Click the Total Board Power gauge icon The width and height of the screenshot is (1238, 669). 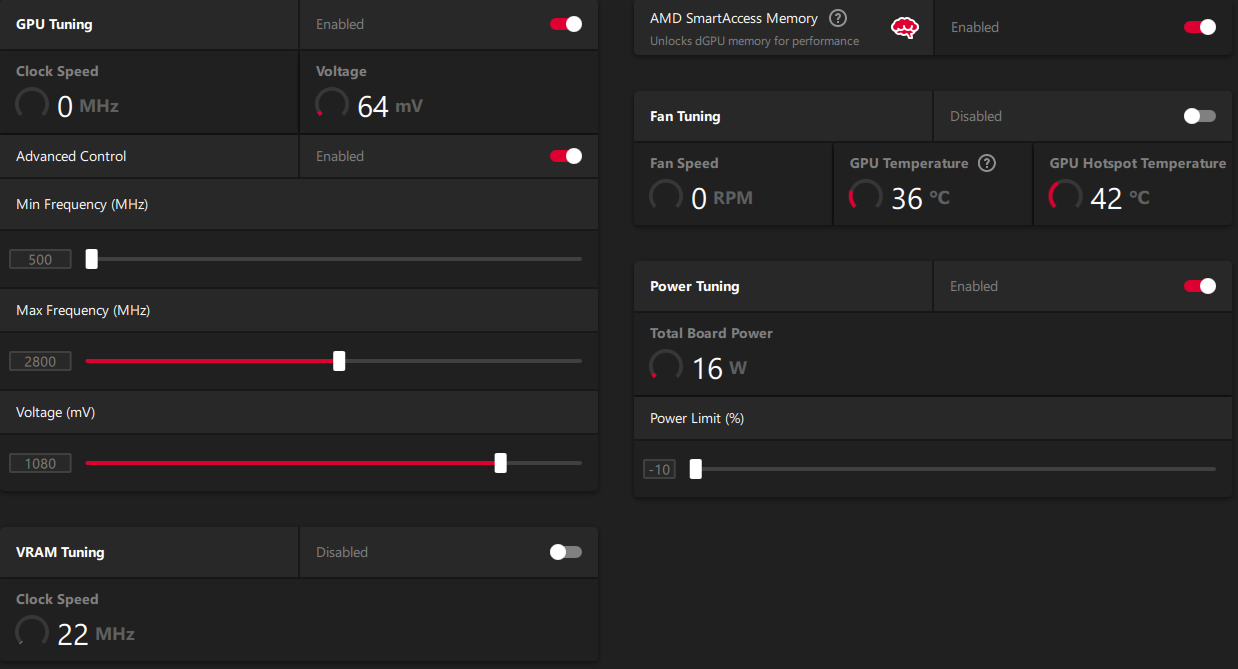coord(666,366)
